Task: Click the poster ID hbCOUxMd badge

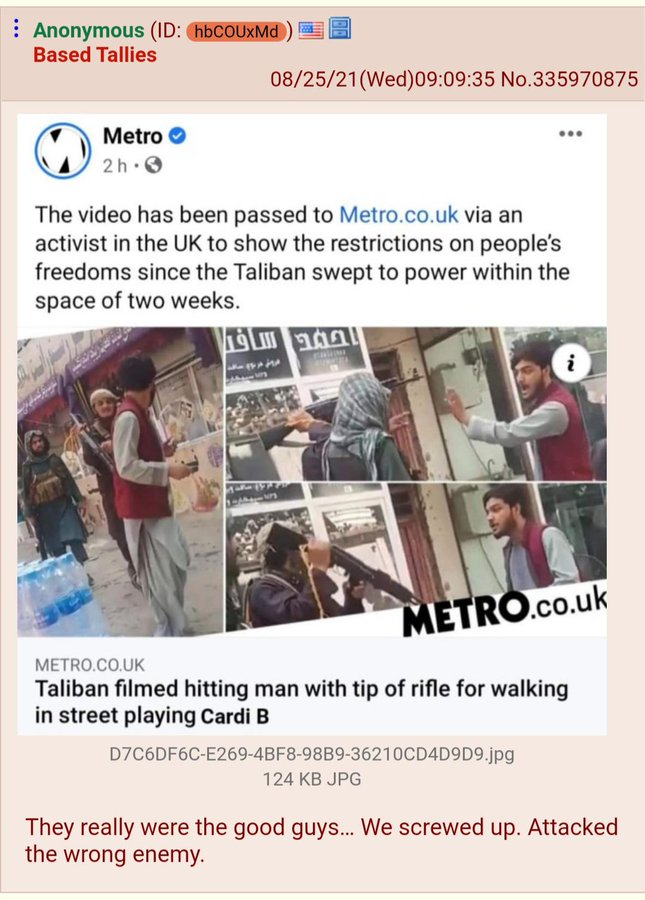Action: click(x=236, y=31)
